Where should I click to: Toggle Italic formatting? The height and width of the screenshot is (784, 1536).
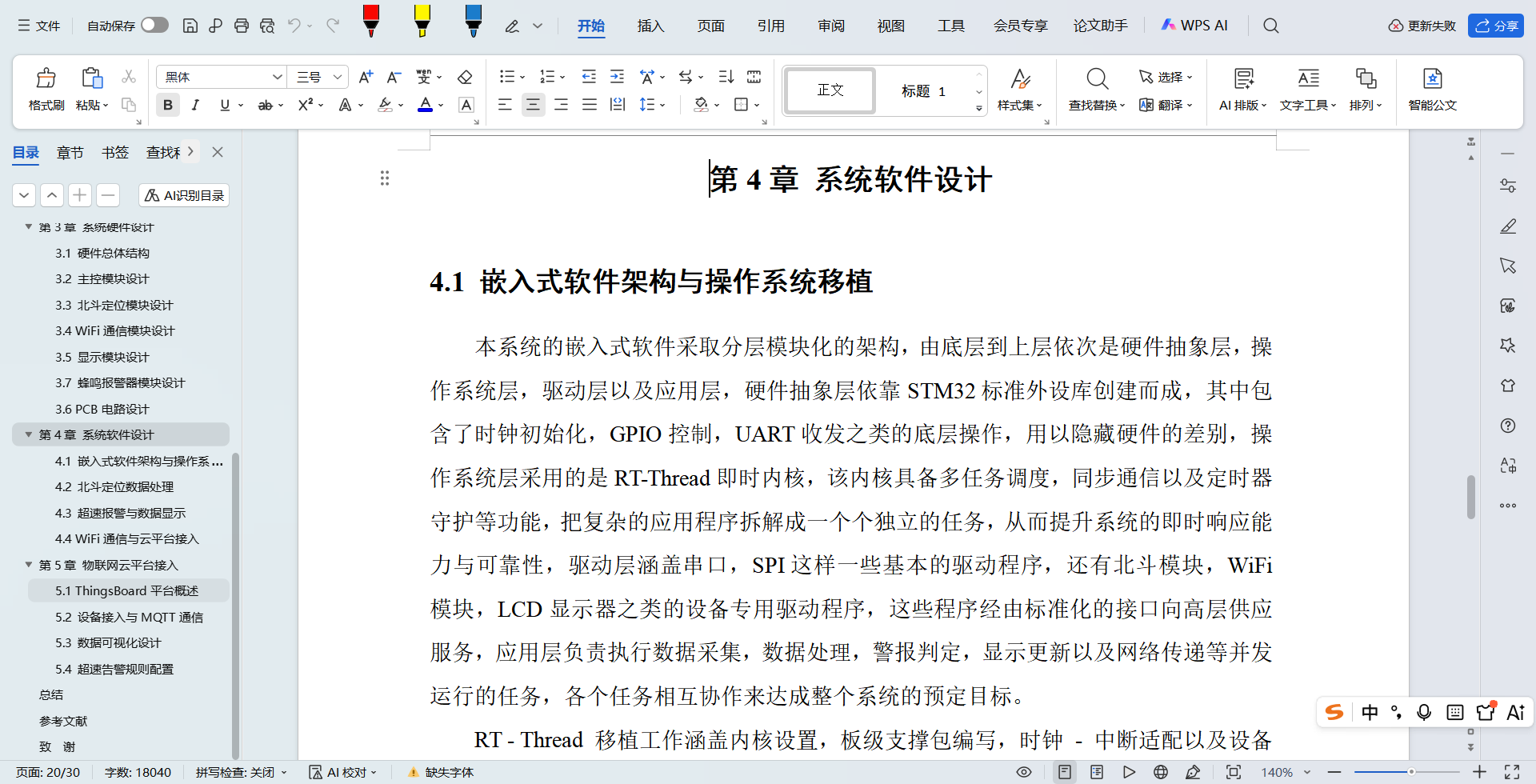point(195,105)
